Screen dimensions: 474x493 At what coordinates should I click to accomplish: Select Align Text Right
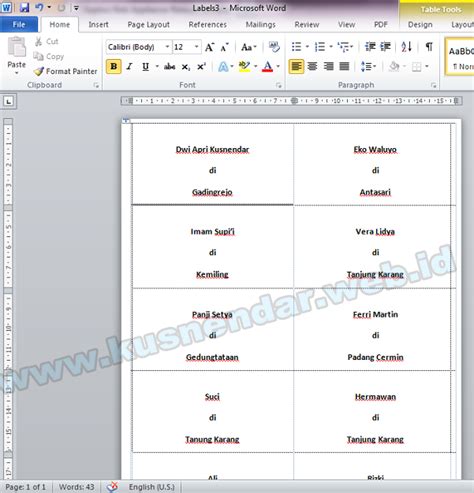[x=328, y=66]
